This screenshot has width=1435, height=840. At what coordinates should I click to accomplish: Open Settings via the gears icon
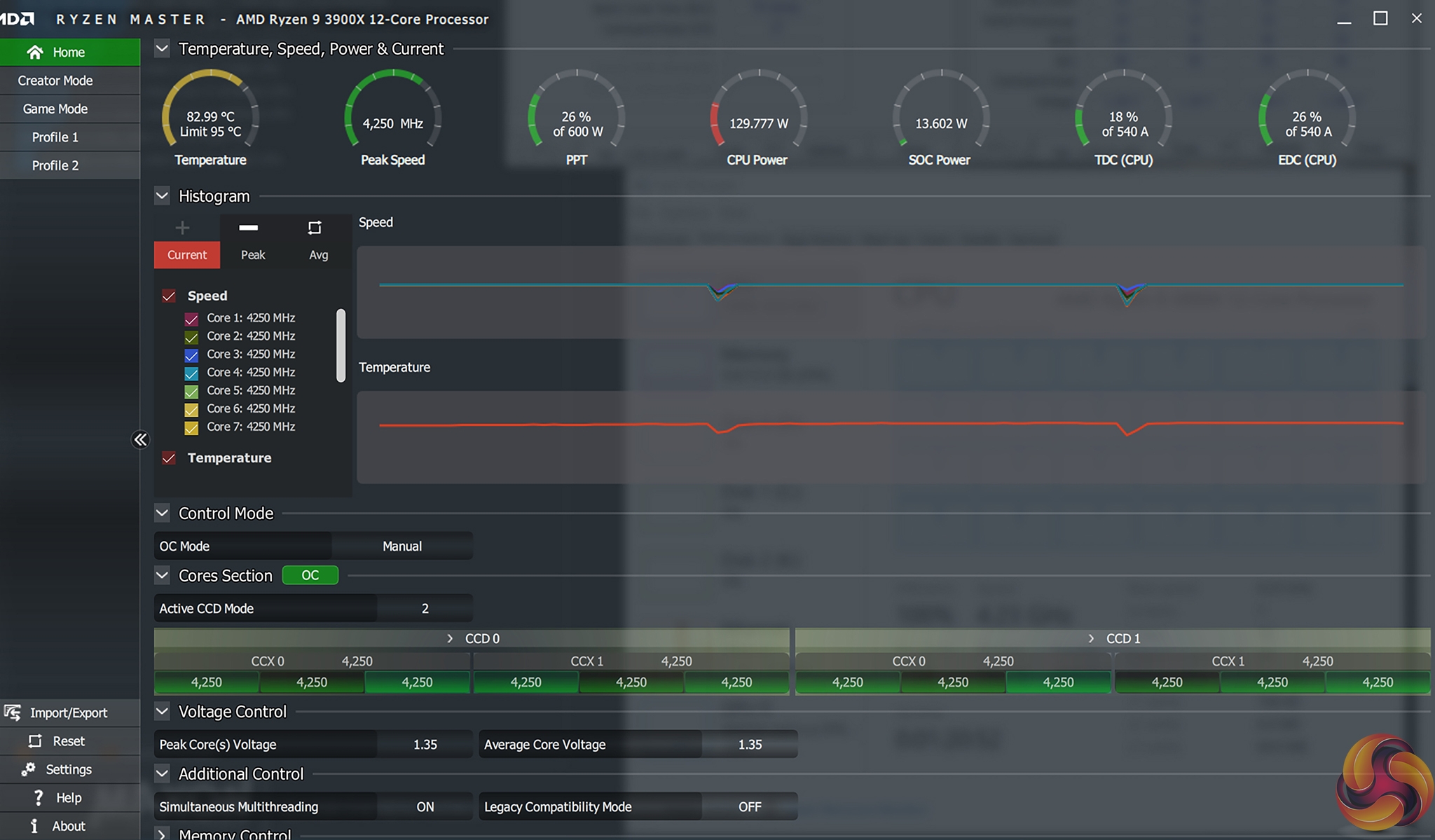pyautogui.click(x=28, y=769)
